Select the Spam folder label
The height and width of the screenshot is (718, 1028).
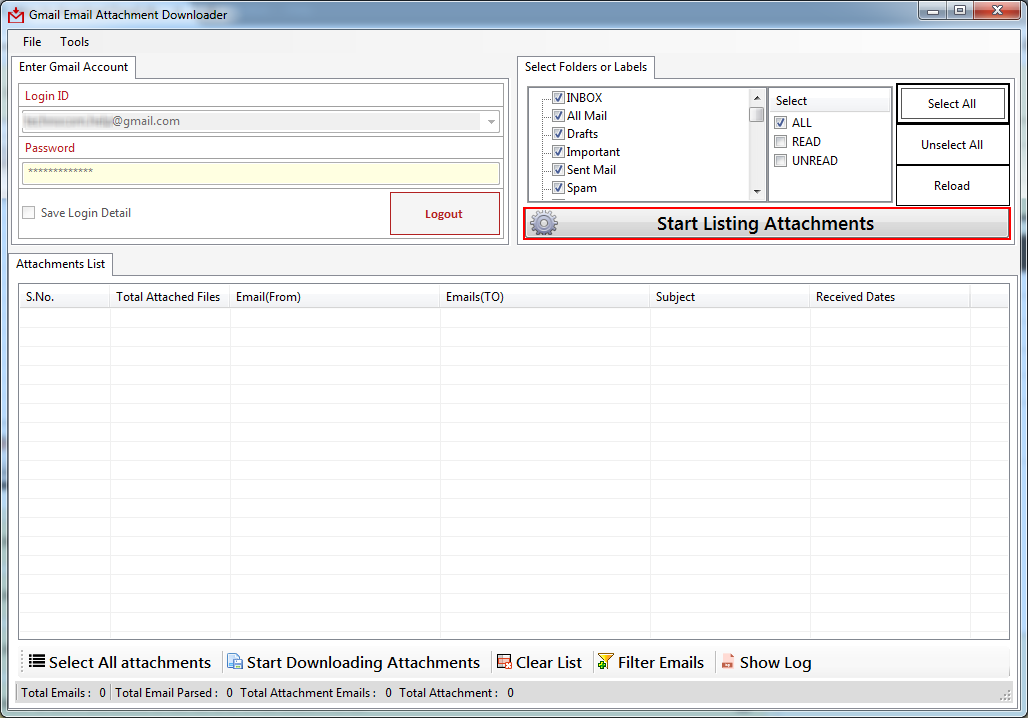click(582, 188)
